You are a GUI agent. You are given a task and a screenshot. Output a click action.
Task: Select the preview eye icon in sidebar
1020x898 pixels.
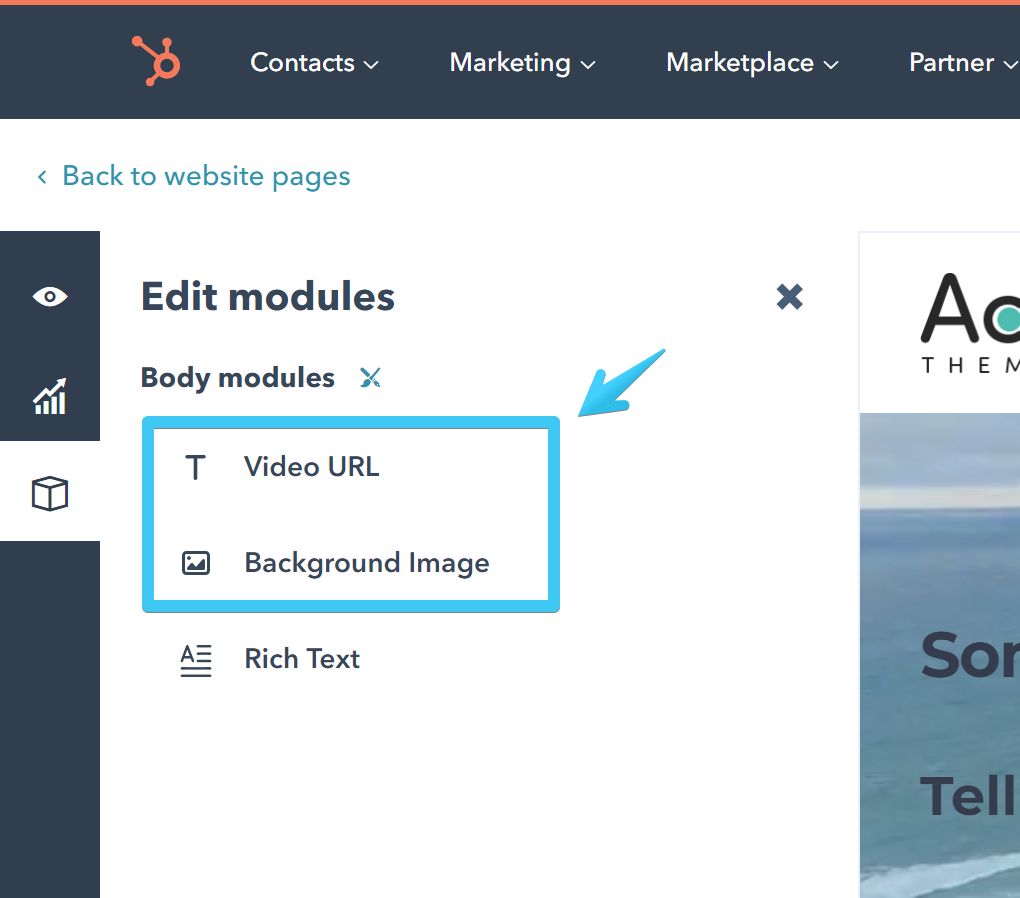pyautogui.click(x=48, y=296)
